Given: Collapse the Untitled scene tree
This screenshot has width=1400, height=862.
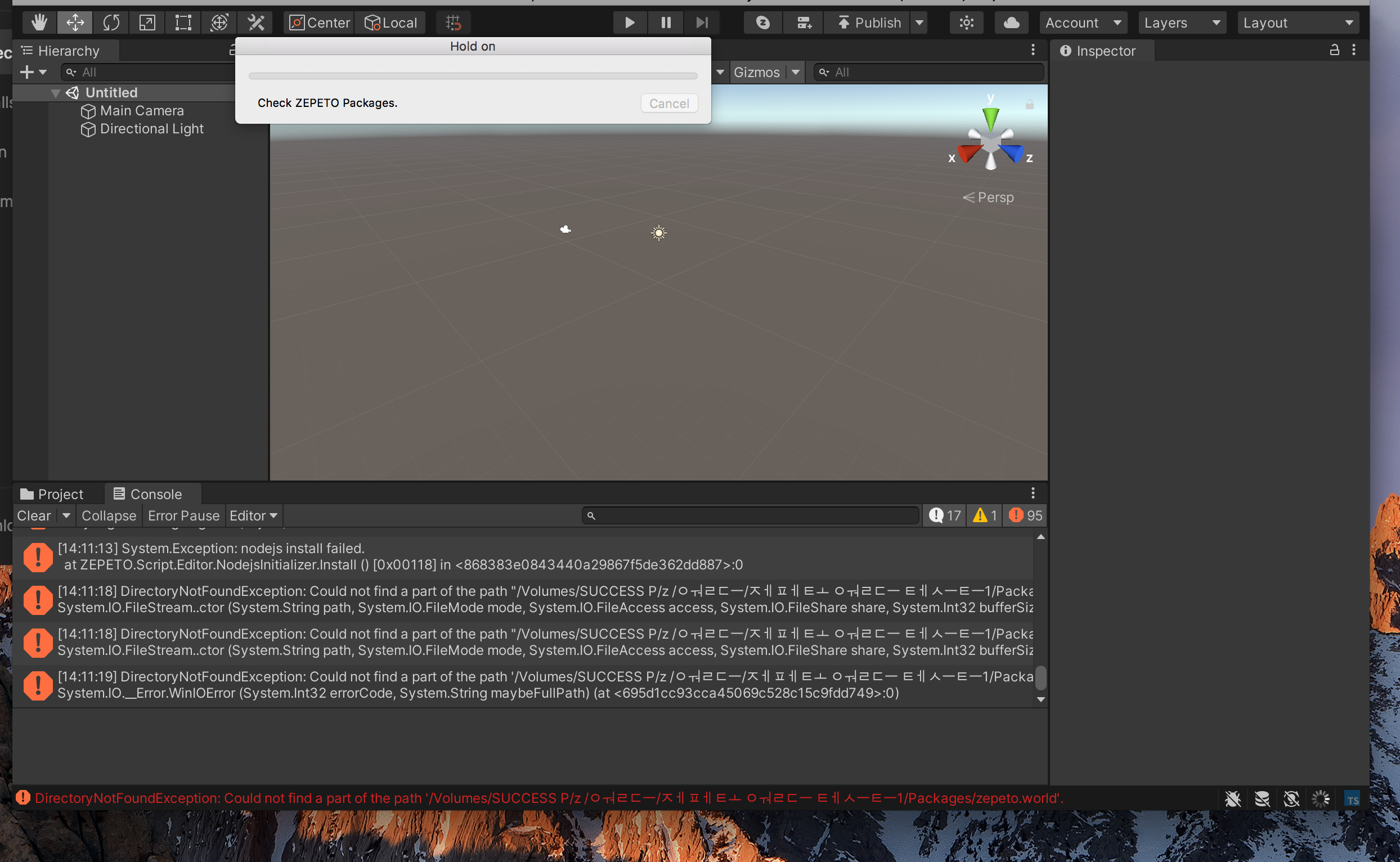Looking at the screenshot, I should click(x=55, y=93).
